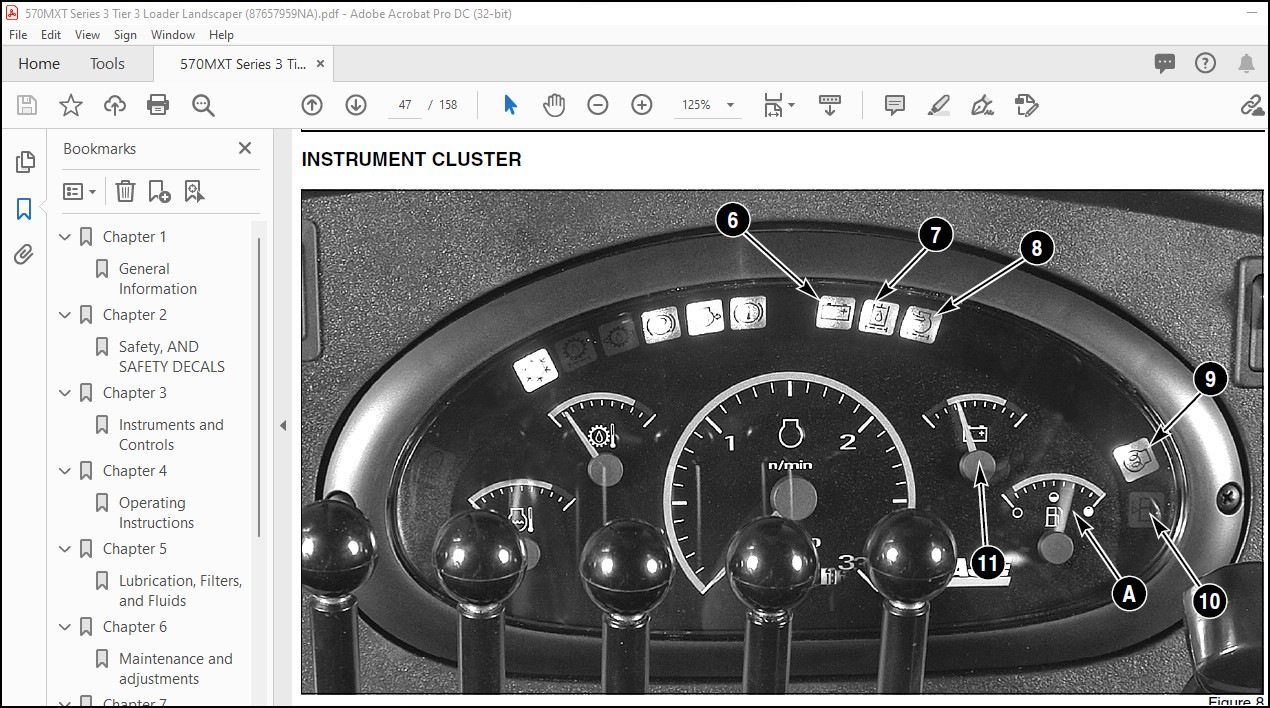Switch to the Home tab
This screenshot has width=1270, height=708.
click(39, 63)
